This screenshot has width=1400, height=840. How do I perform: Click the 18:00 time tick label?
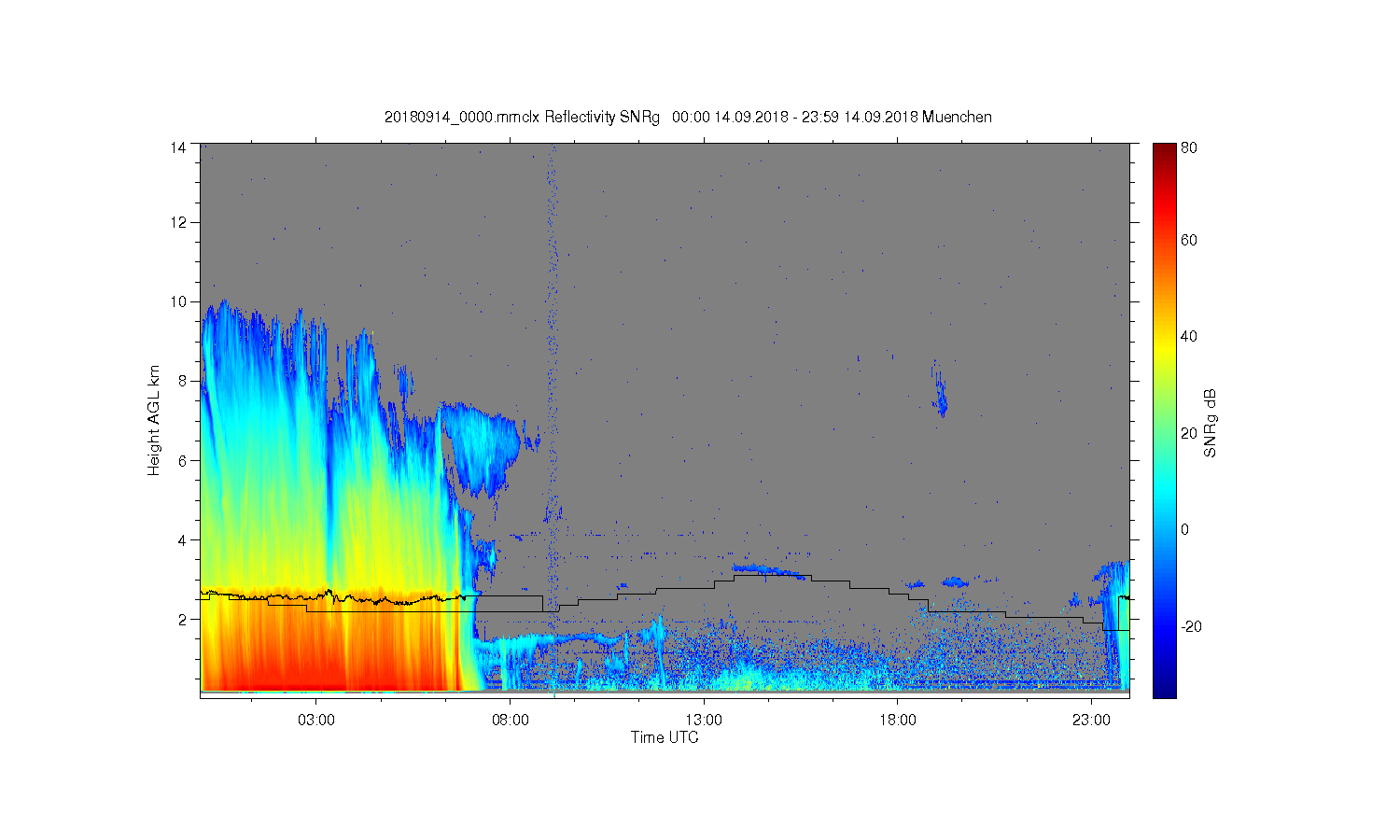tap(897, 721)
